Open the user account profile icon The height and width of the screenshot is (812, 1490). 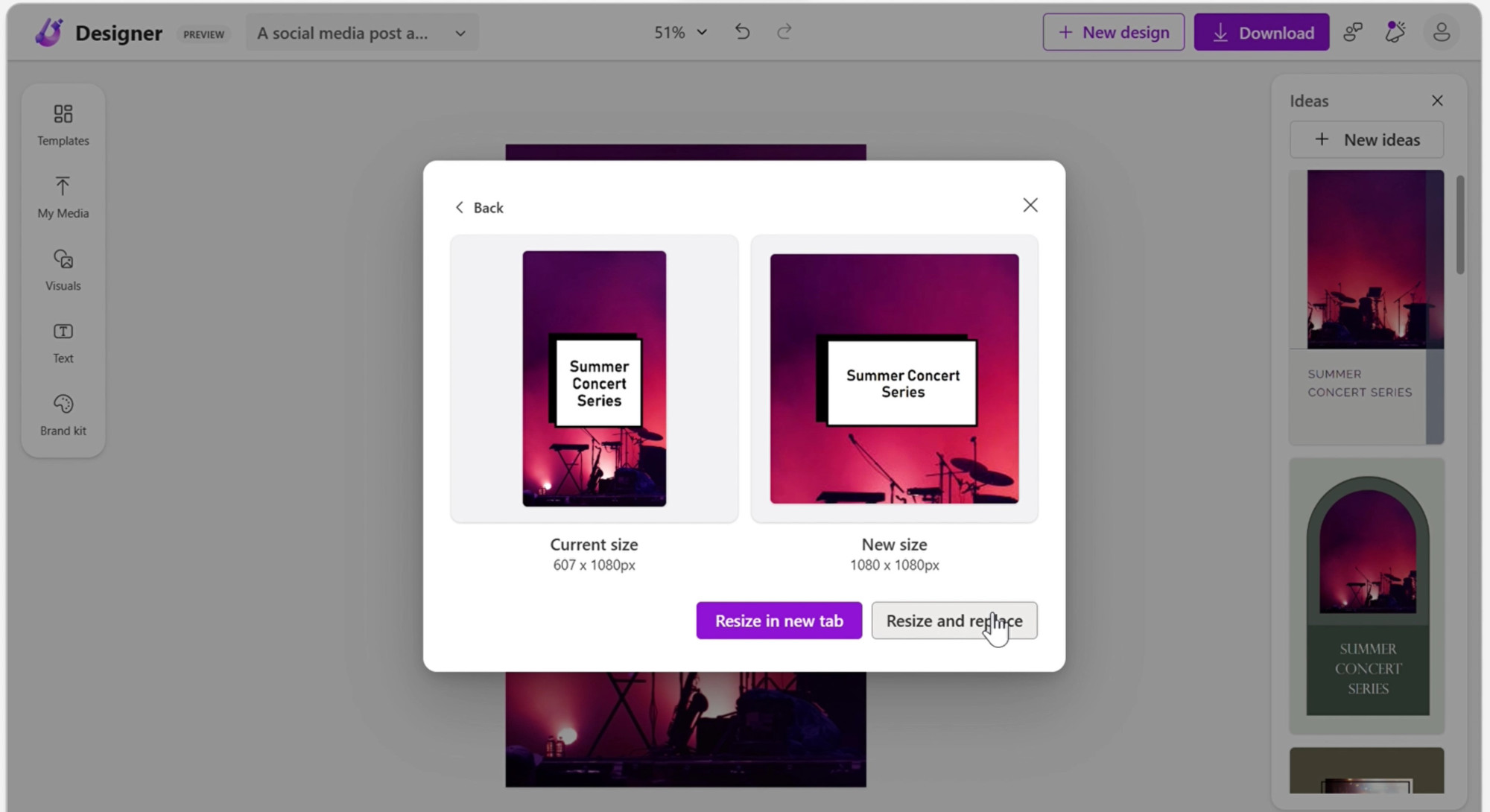(1441, 32)
